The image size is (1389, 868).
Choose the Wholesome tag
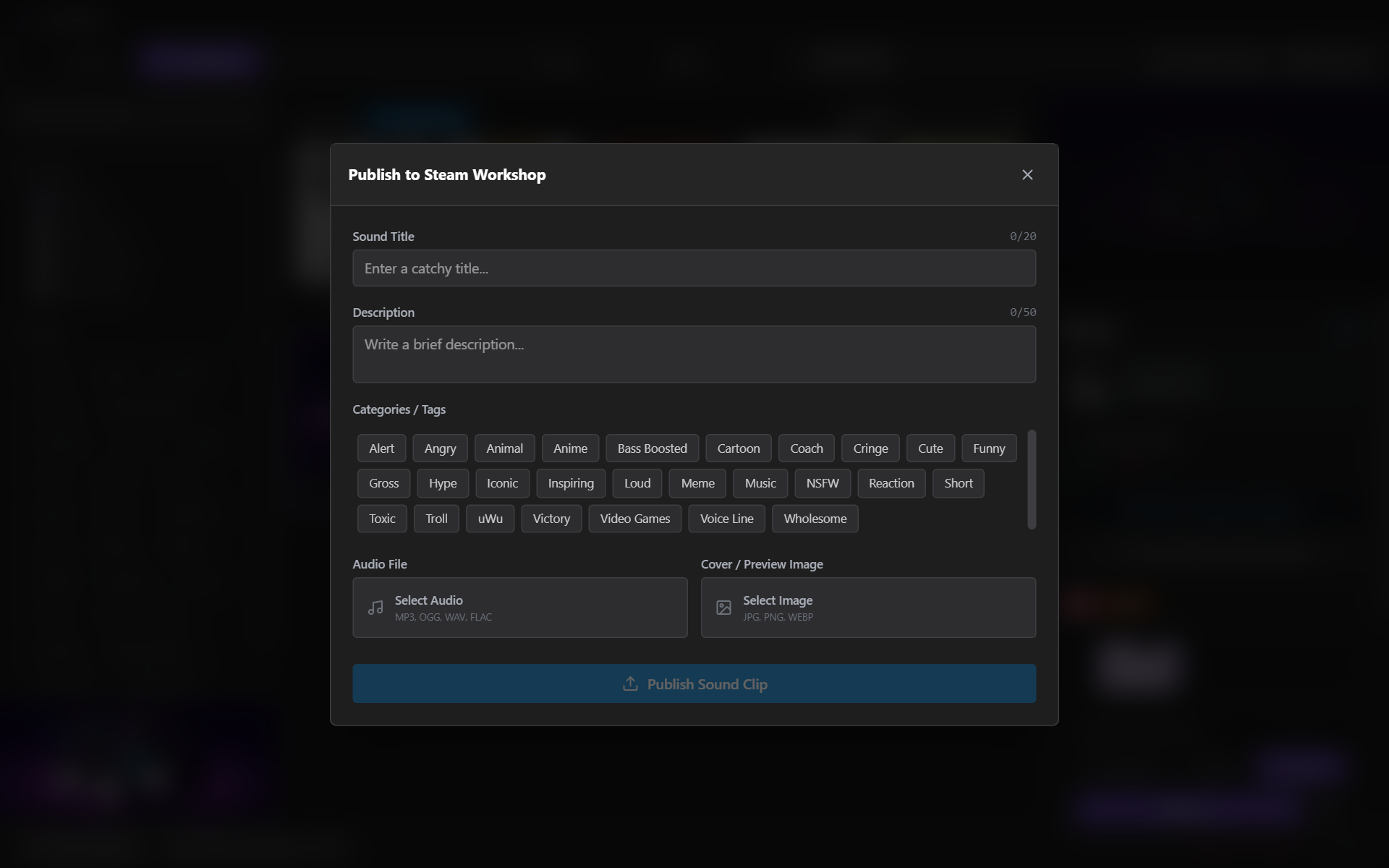(x=815, y=519)
